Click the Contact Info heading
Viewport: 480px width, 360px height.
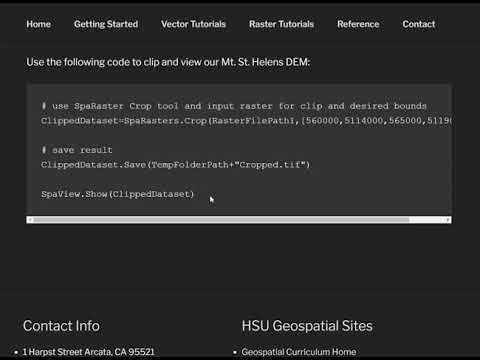pyautogui.click(x=61, y=326)
